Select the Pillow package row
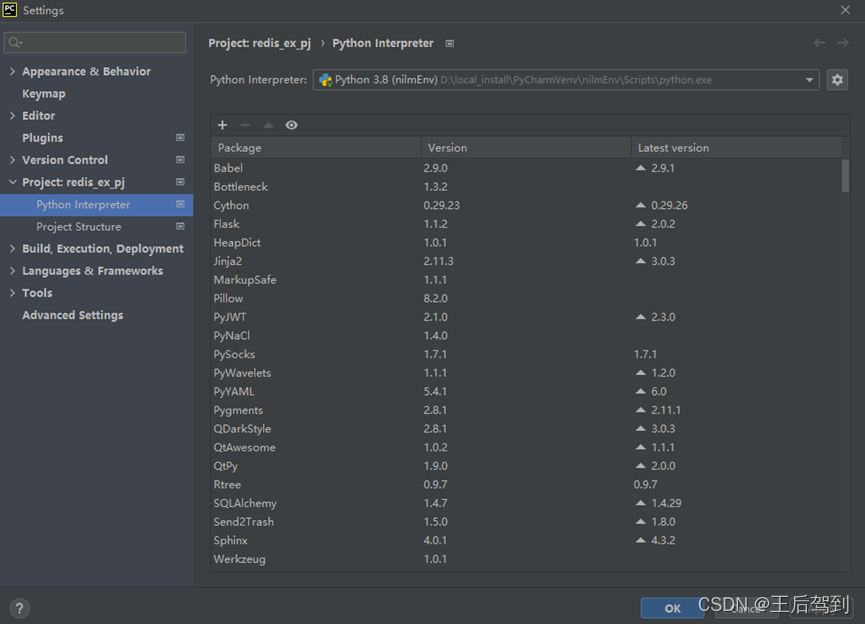 pos(527,298)
